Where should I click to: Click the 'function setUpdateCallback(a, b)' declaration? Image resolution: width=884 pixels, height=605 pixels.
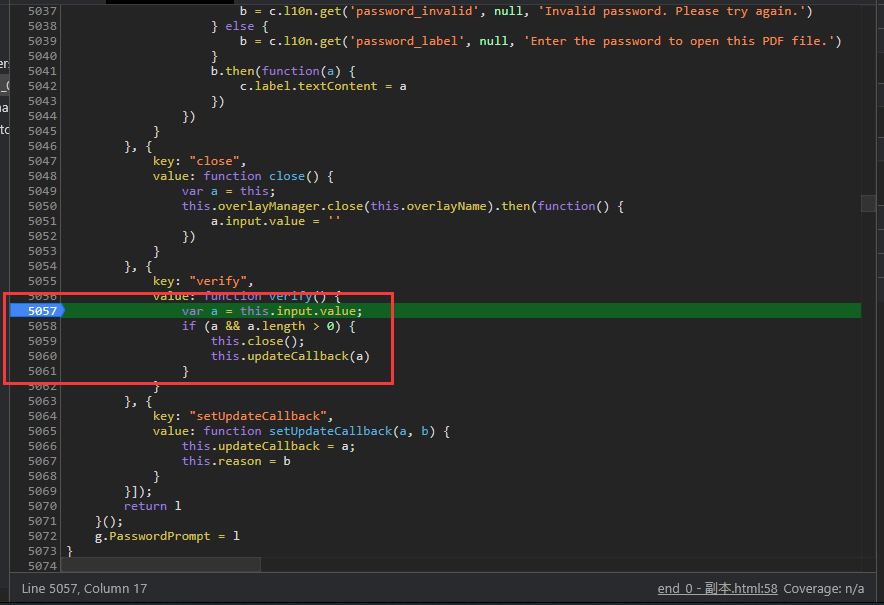tap(319, 431)
